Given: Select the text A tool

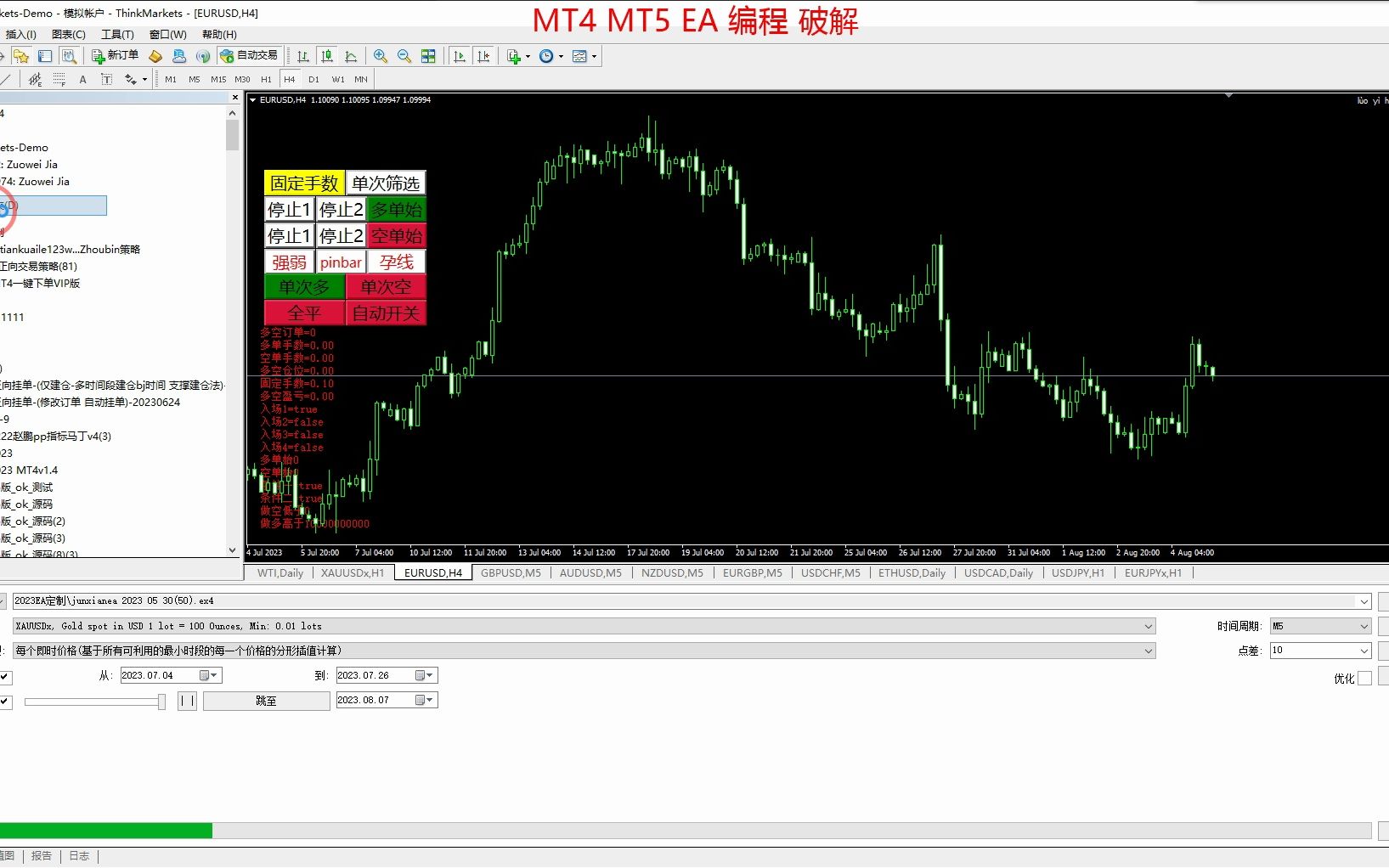Looking at the screenshot, I should click(82, 79).
